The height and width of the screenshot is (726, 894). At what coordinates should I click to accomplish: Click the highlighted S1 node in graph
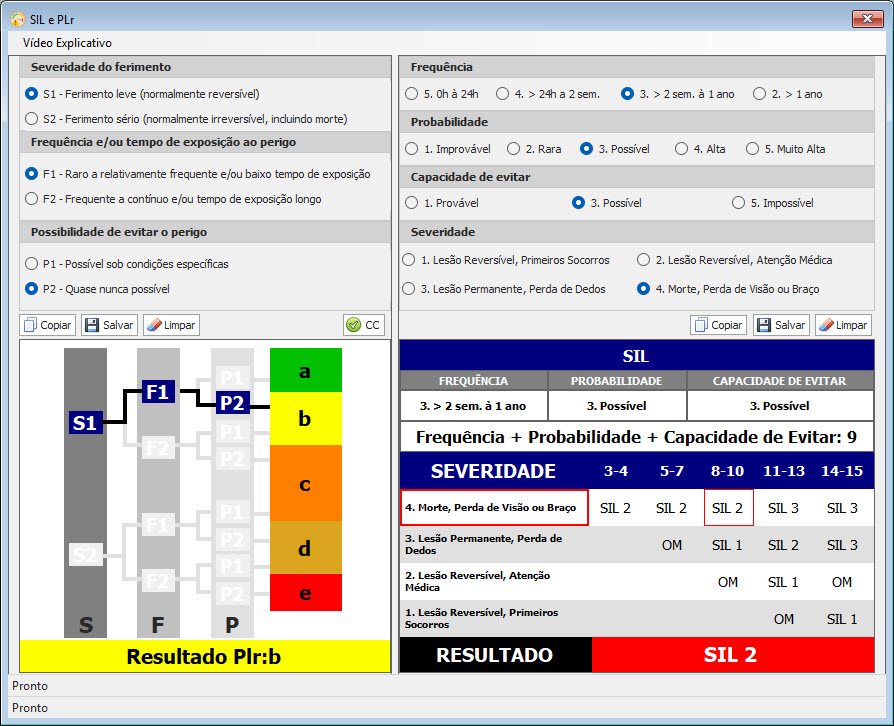click(x=86, y=423)
